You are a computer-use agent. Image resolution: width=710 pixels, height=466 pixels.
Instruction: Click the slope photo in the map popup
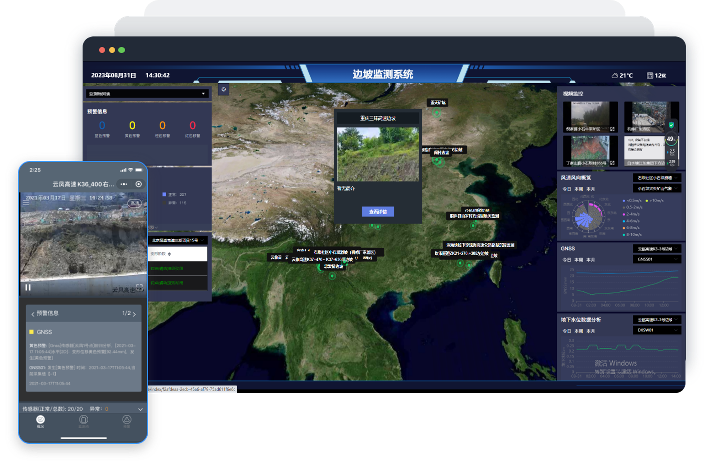click(x=378, y=154)
